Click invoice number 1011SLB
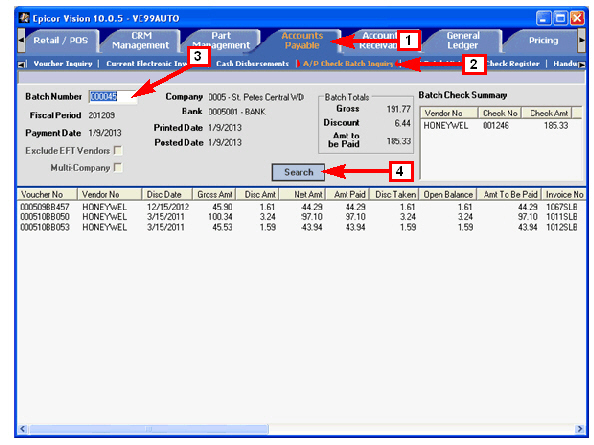 click(x=562, y=217)
